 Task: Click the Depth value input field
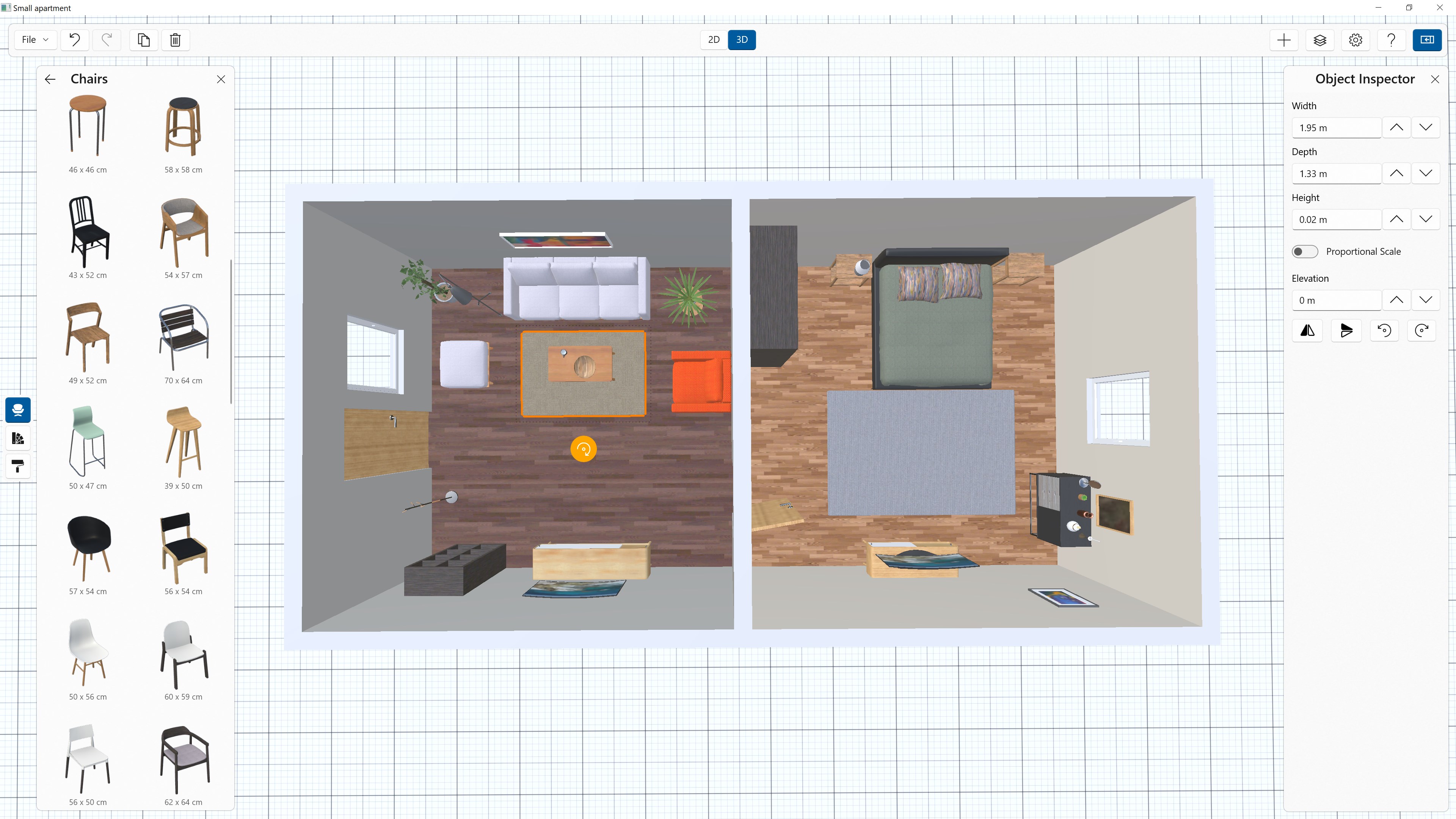[x=1336, y=174]
